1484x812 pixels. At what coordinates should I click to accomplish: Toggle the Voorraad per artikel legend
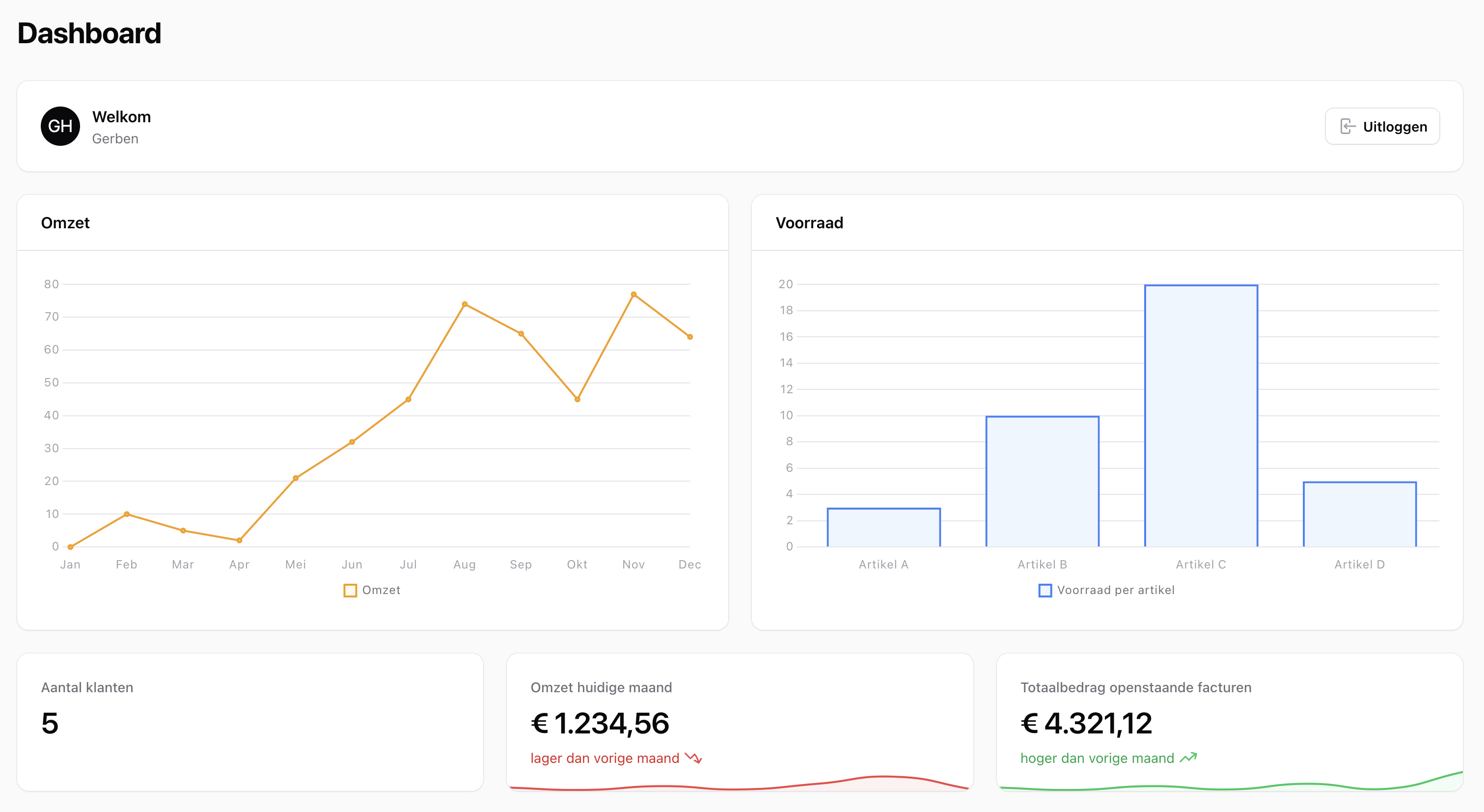click(1044, 590)
